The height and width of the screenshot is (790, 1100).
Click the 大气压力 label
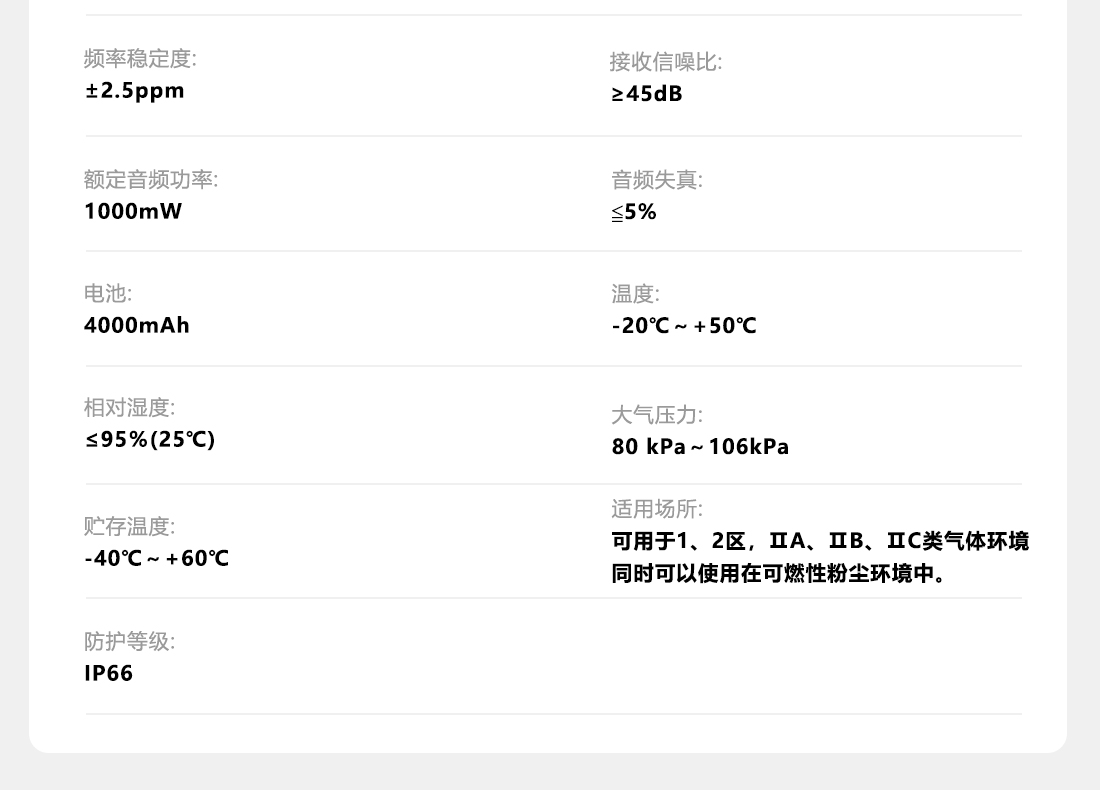657,415
